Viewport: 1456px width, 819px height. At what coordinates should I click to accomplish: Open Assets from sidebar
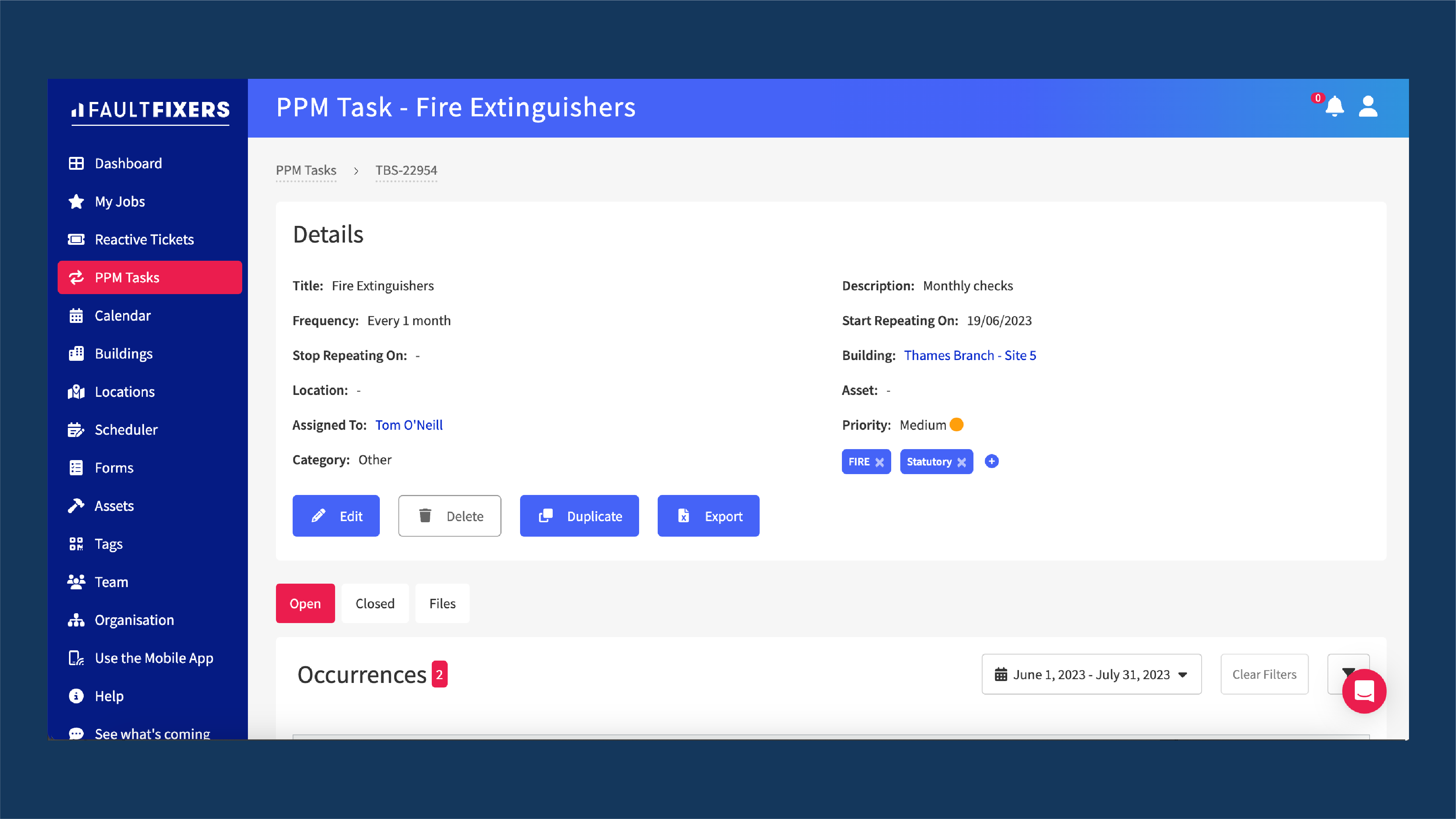click(114, 506)
